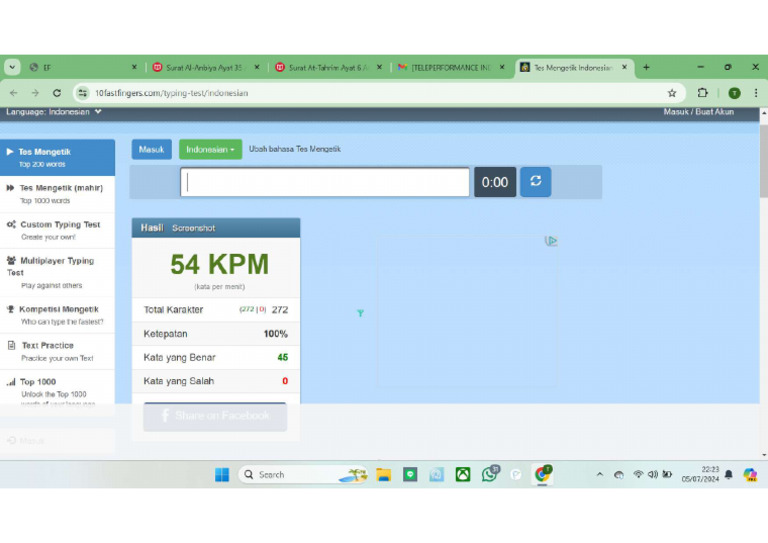The width and height of the screenshot is (768, 543).
Task: Open Text Practice sidebar item
Action: 57,351
